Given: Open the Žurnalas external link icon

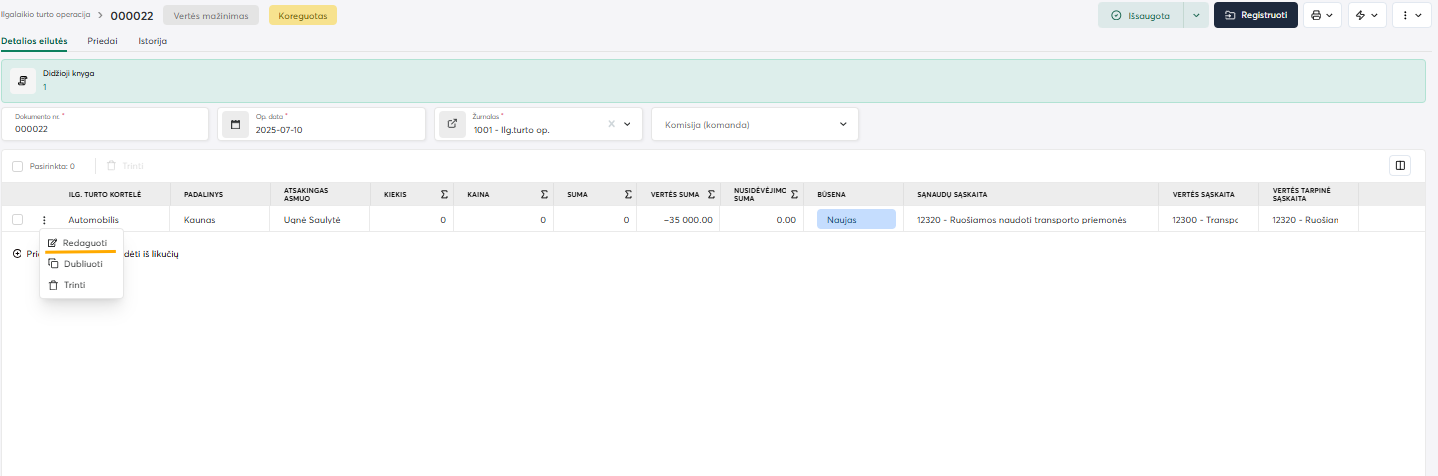Looking at the screenshot, I should click(x=452, y=124).
